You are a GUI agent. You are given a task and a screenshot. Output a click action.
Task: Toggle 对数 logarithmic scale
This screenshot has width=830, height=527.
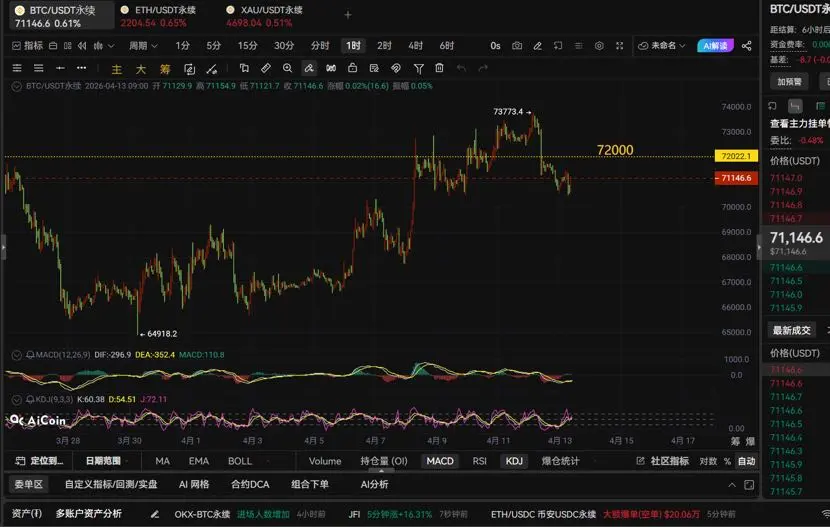[x=708, y=461]
